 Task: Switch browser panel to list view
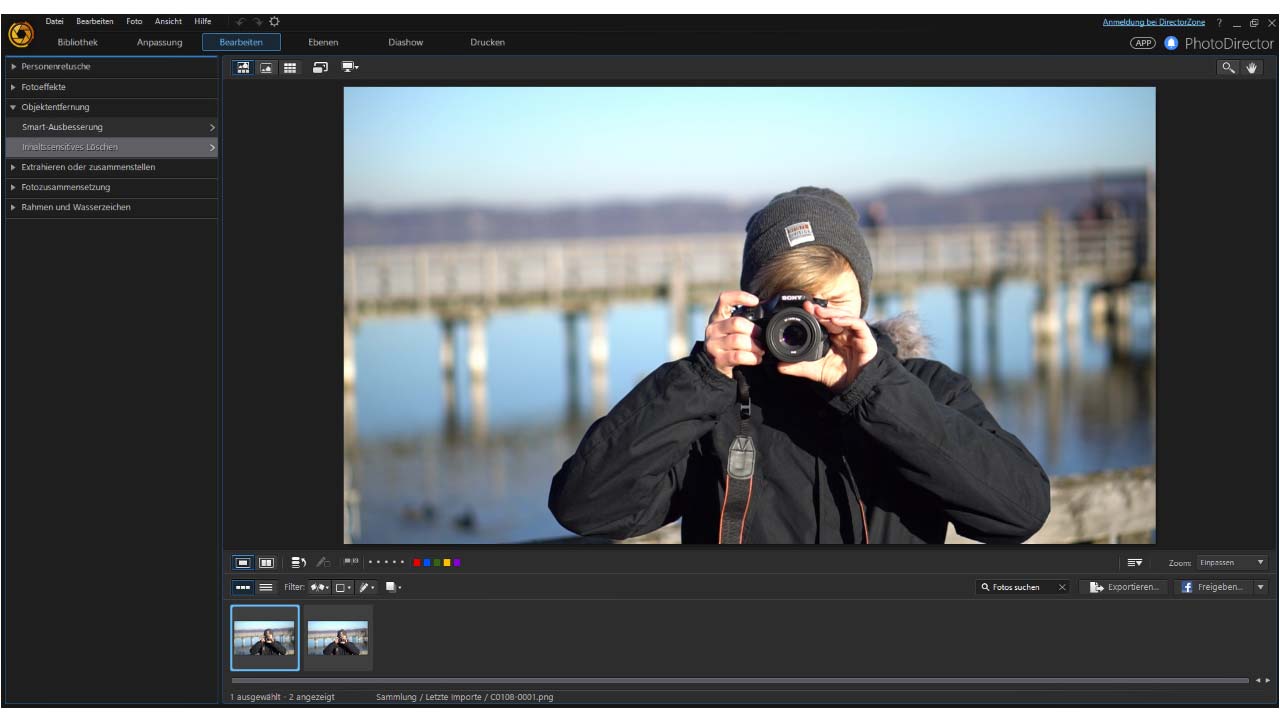point(266,587)
